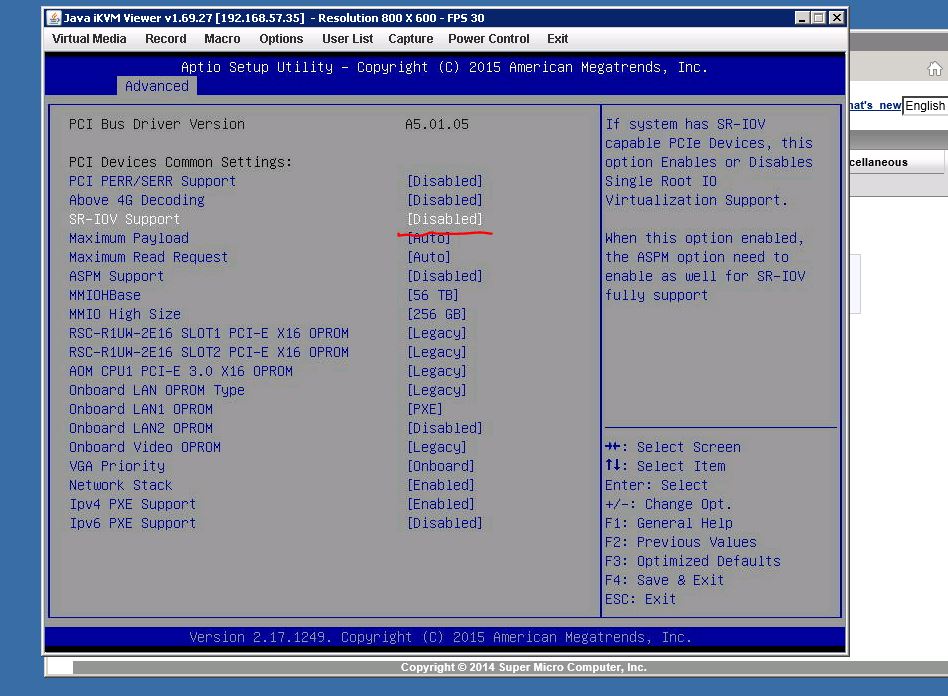Toggle the Above 4G Decoding value
The height and width of the screenshot is (696, 948).
click(444, 200)
